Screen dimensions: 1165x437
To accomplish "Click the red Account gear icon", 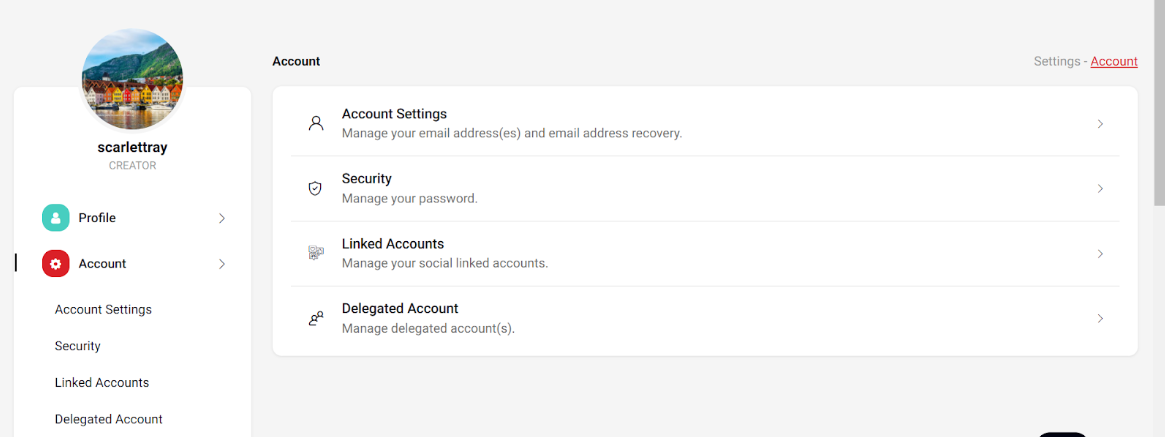I will (x=56, y=264).
